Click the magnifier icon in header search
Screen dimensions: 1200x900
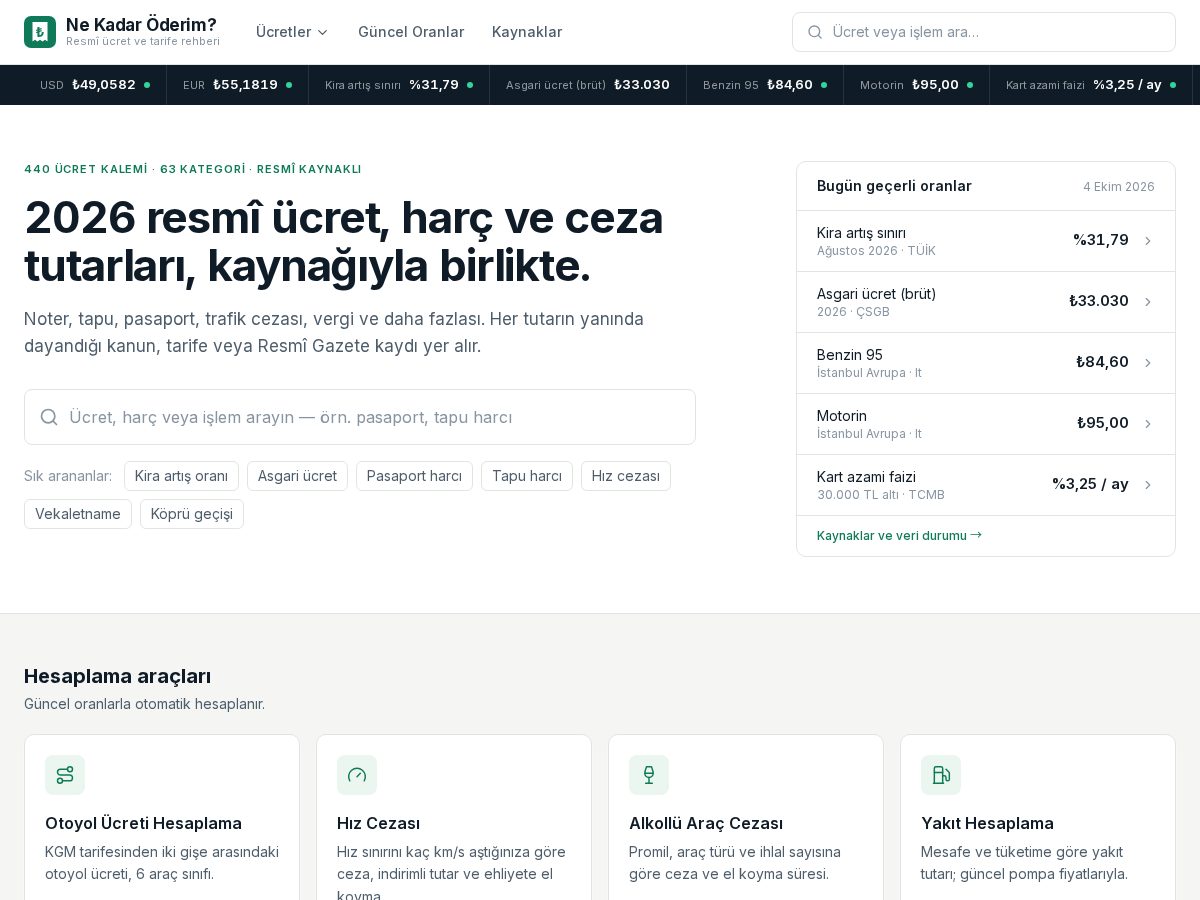815,32
